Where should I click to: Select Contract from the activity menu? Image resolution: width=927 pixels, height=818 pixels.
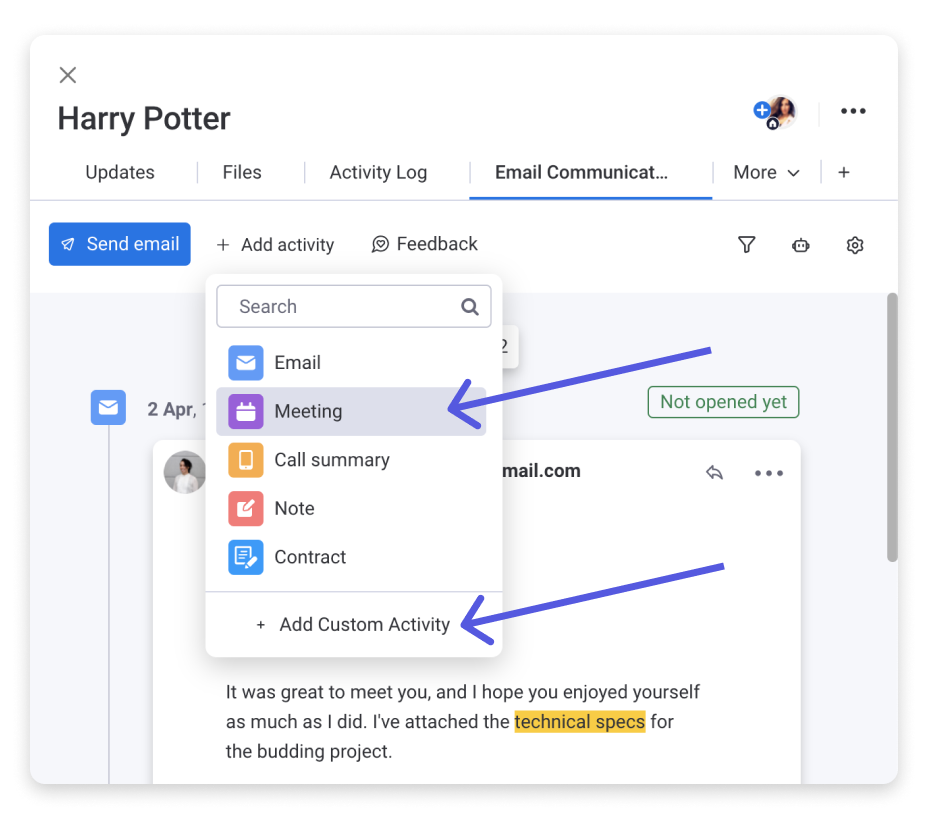tap(351, 557)
